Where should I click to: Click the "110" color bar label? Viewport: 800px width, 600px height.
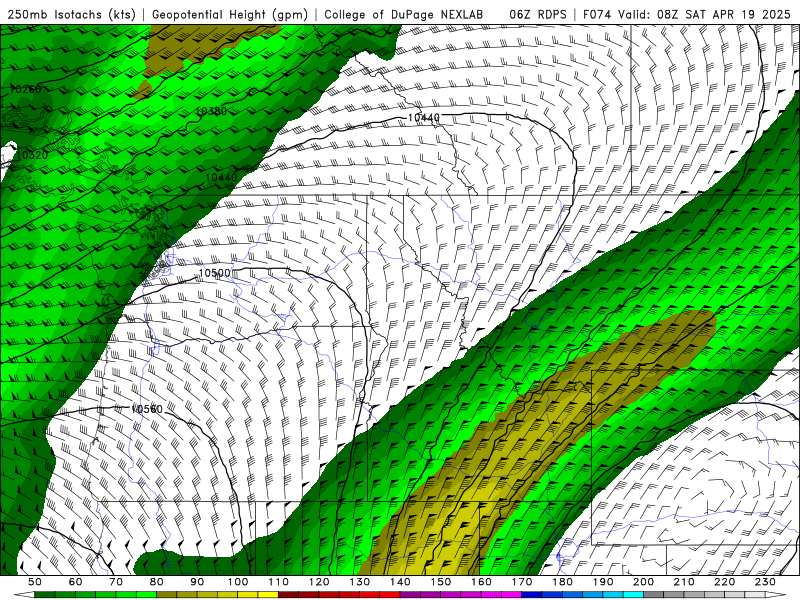coord(278,582)
